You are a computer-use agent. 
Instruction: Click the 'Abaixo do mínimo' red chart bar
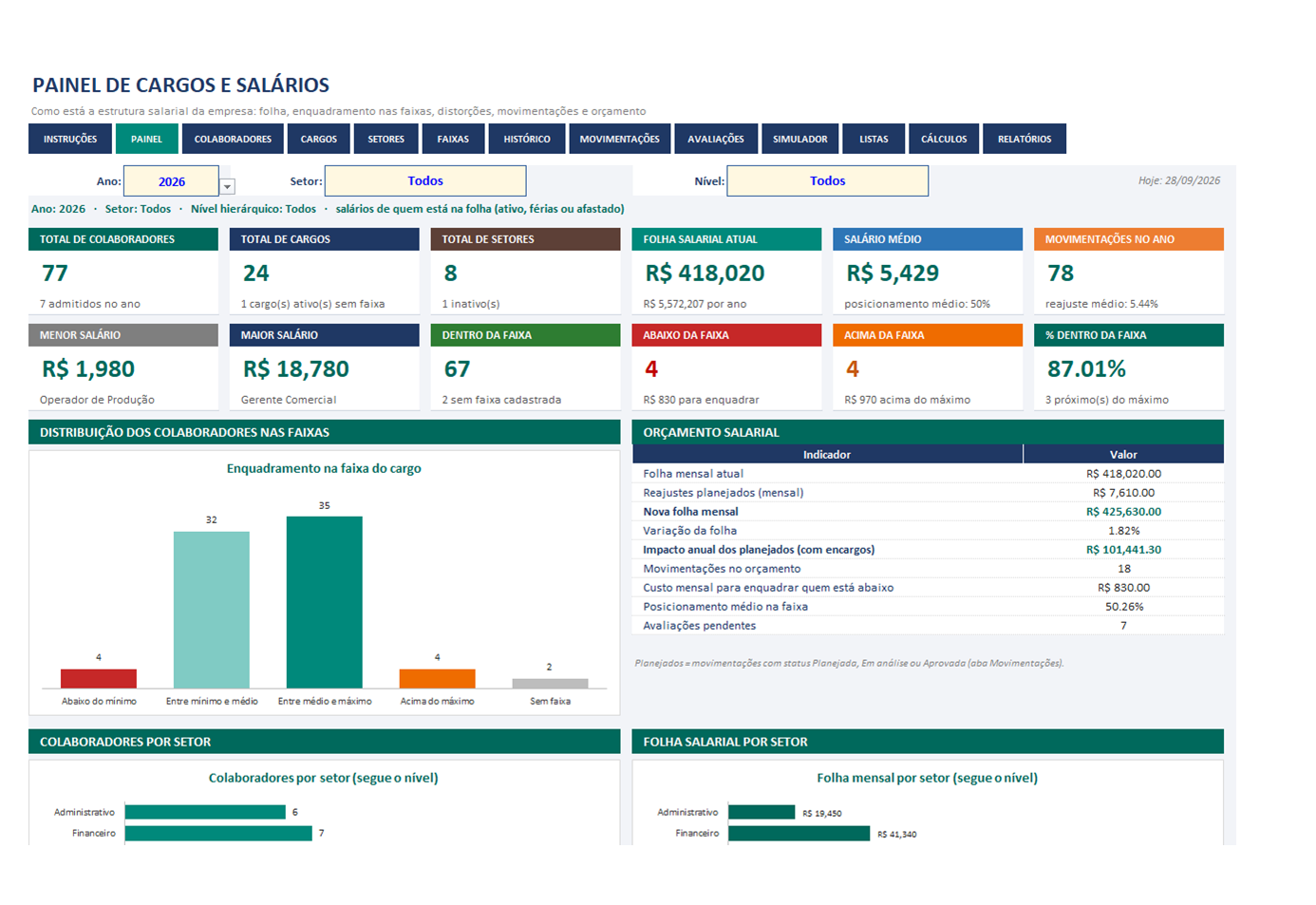click(99, 678)
